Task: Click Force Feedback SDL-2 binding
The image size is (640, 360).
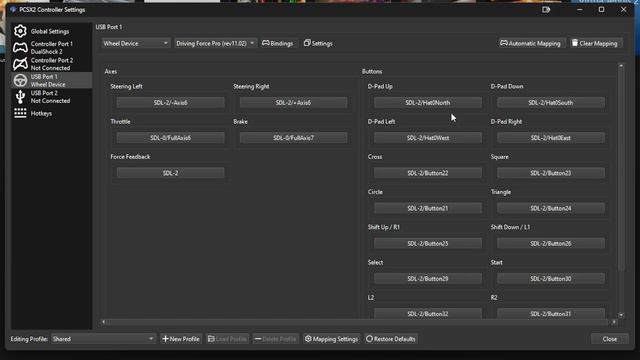Action: 171,173
